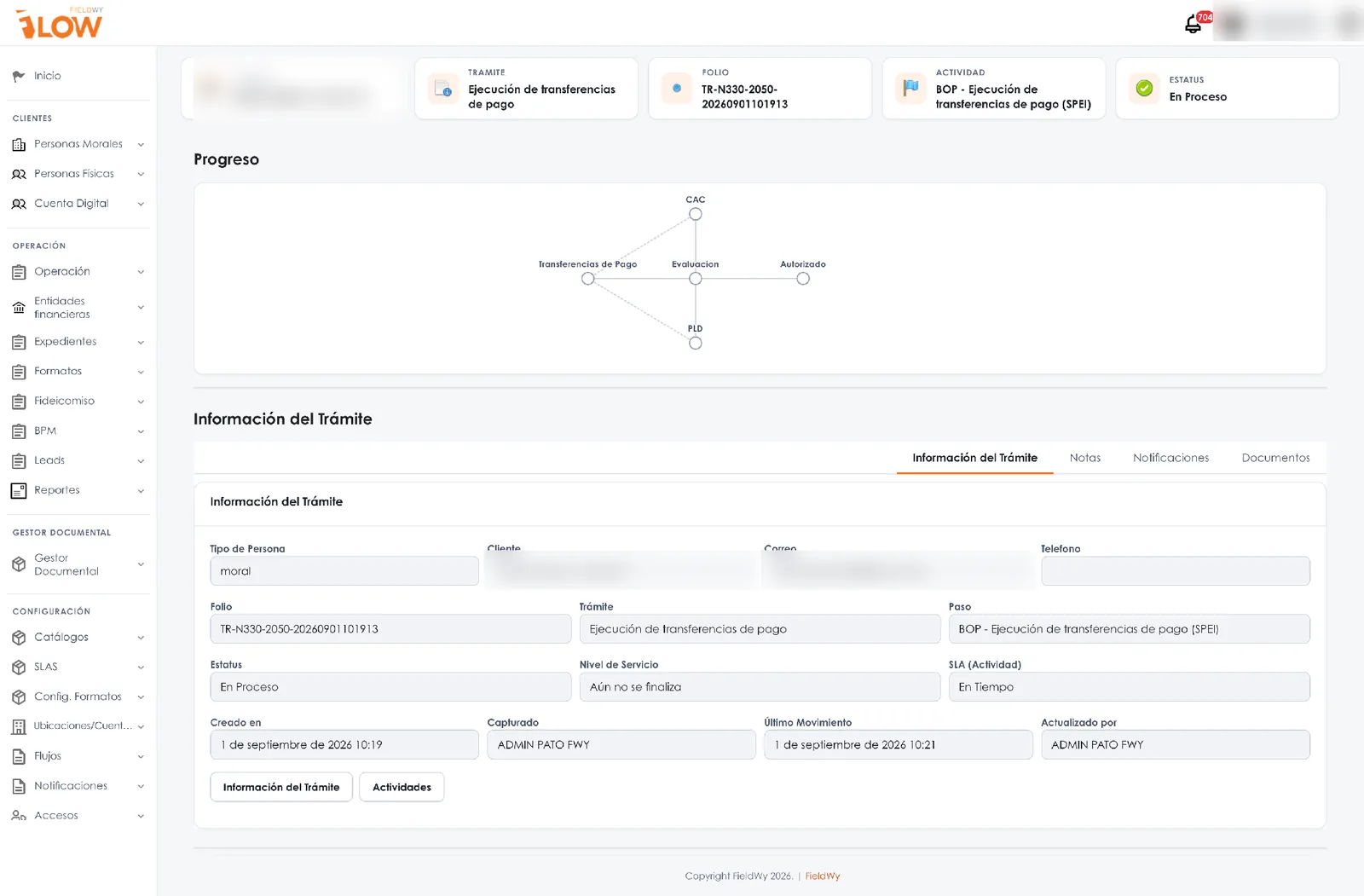Screen dimensions: 1364x896
Task: Click the Reportes sidebar icon
Action: tap(19, 490)
